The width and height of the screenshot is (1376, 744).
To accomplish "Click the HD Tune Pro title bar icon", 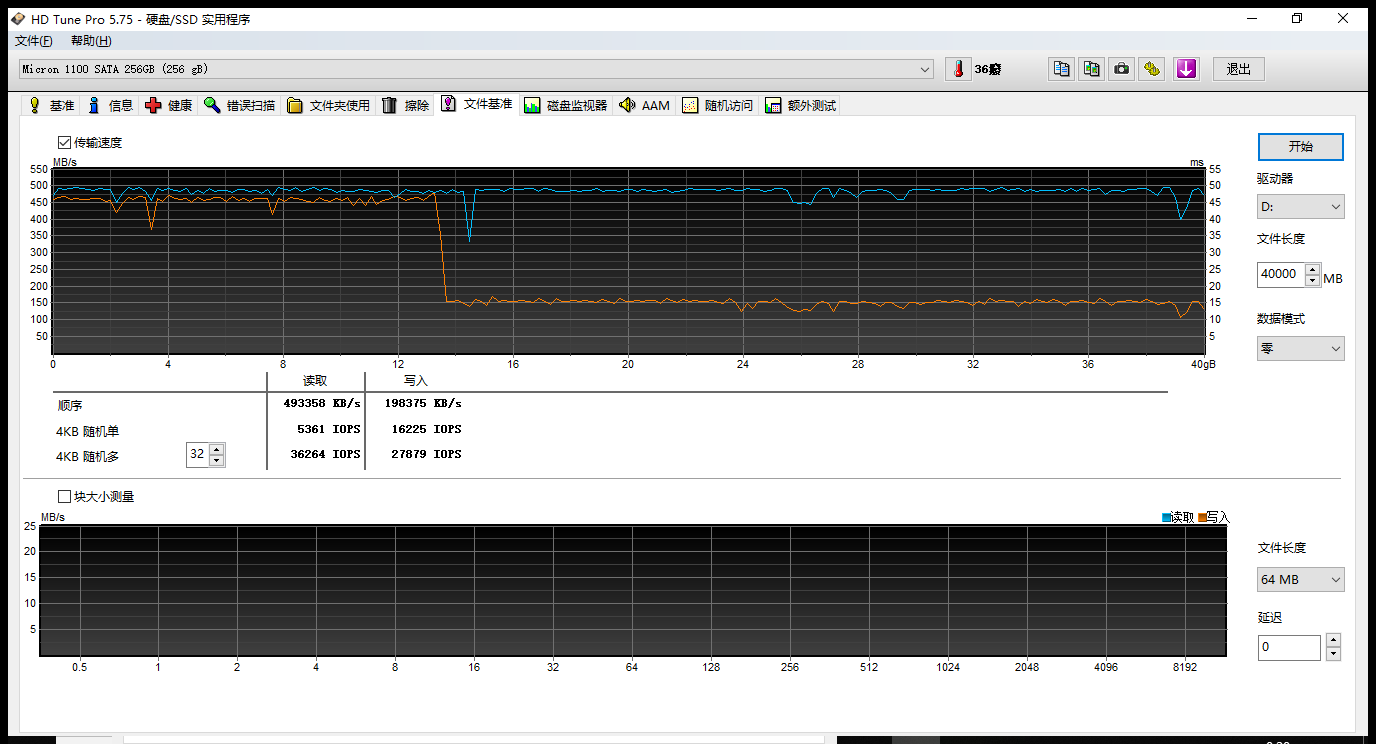I will pos(17,19).
